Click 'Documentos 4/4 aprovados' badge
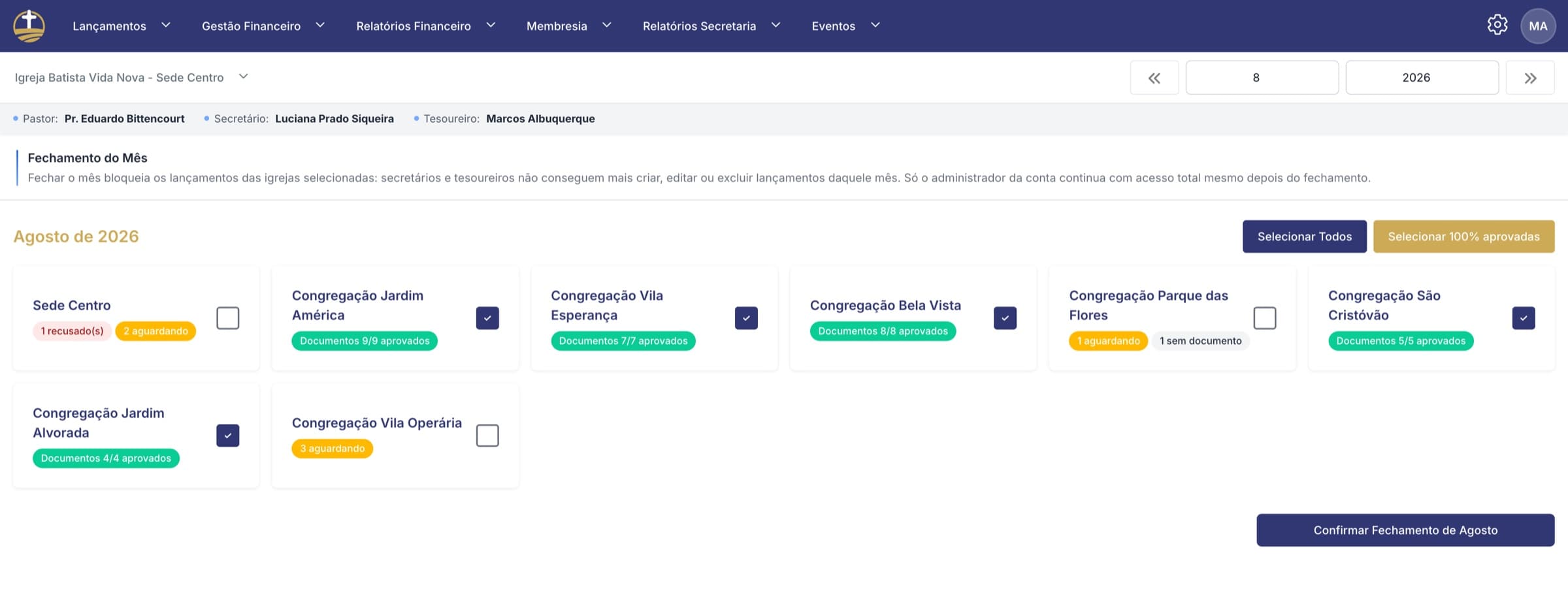Image resolution: width=1568 pixels, height=593 pixels. (x=106, y=458)
